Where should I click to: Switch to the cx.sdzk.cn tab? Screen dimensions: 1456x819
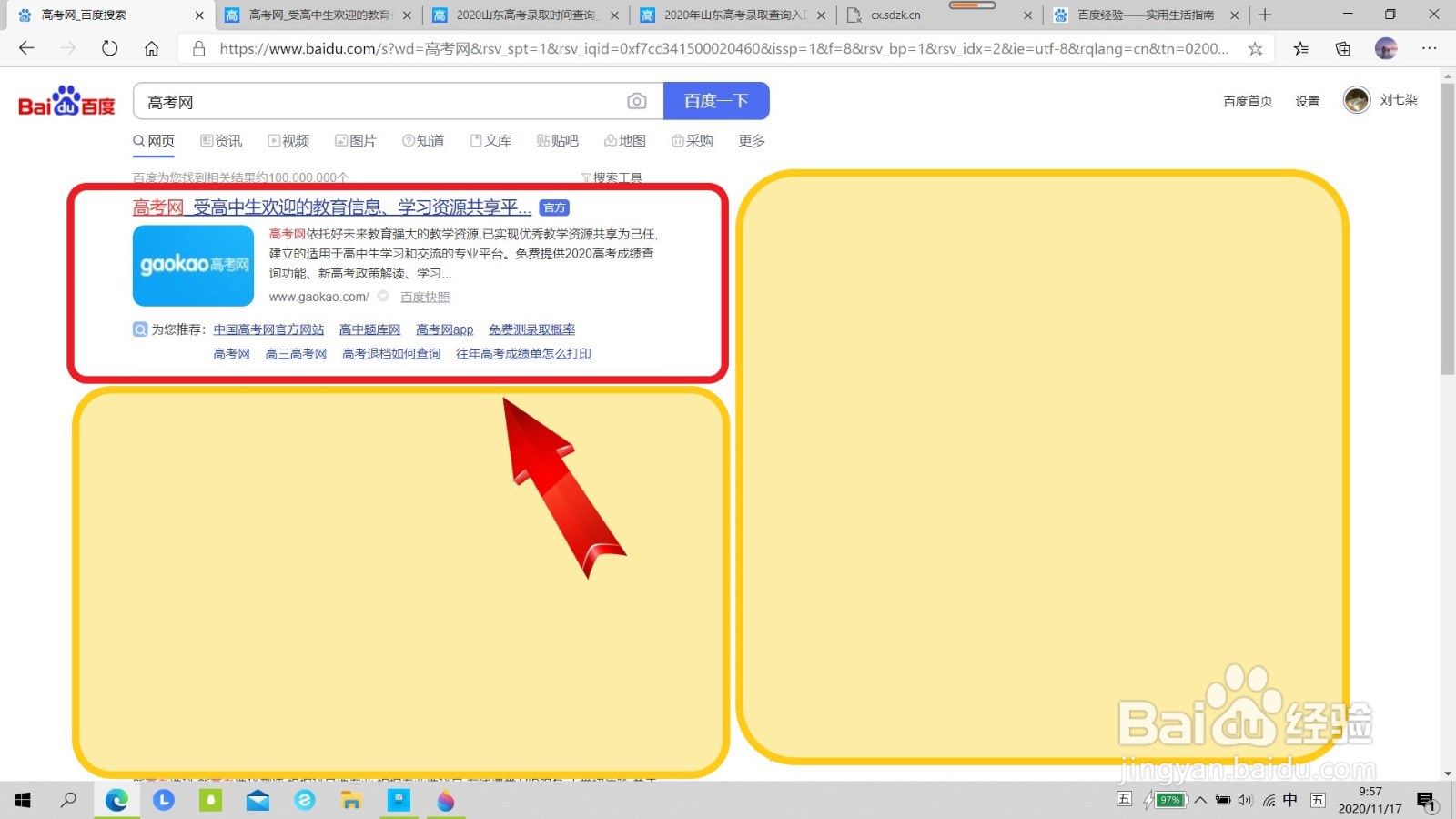939,15
